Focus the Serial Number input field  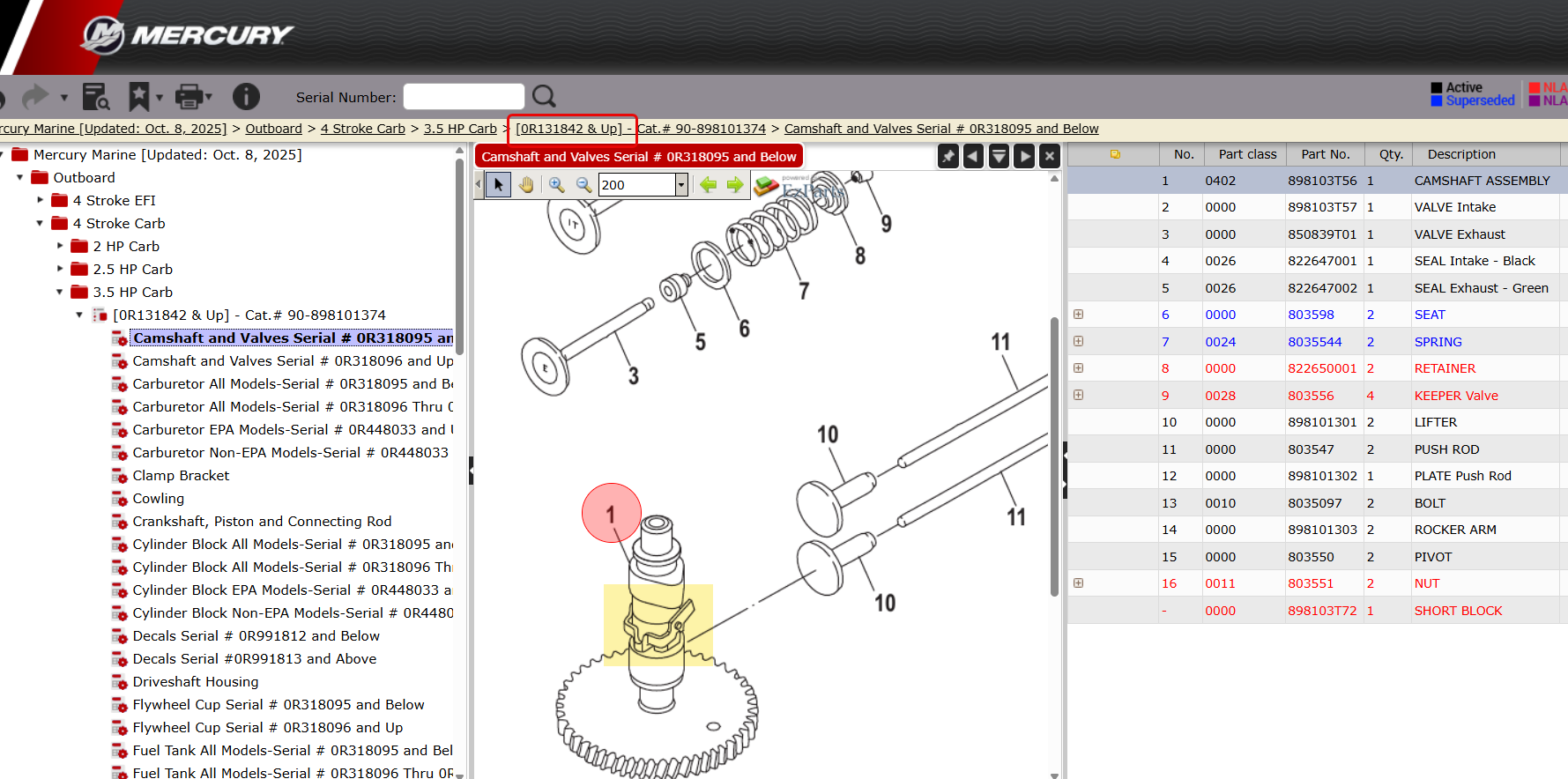(x=464, y=96)
